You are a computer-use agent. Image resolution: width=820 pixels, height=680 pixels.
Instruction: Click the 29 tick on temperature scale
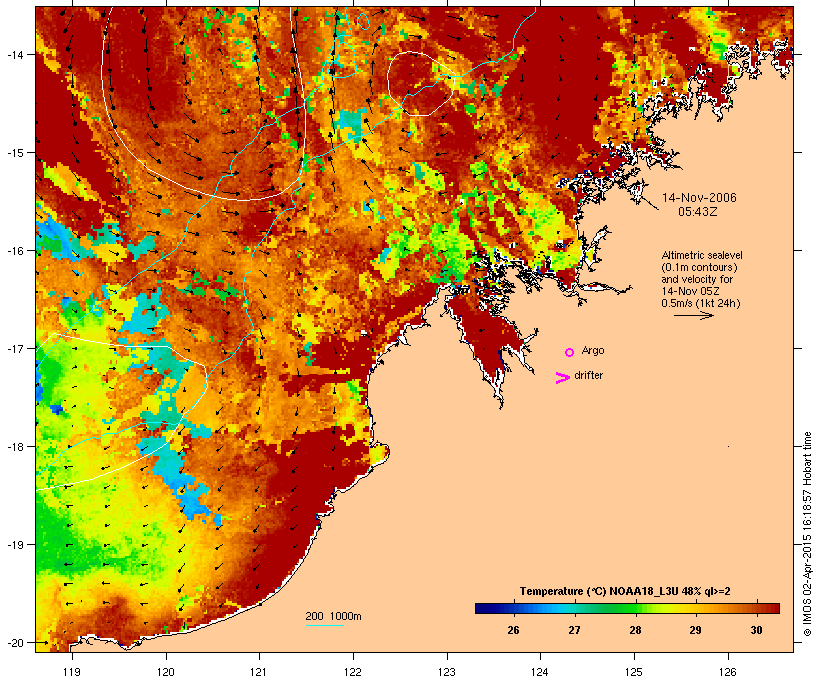click(695, 630)
